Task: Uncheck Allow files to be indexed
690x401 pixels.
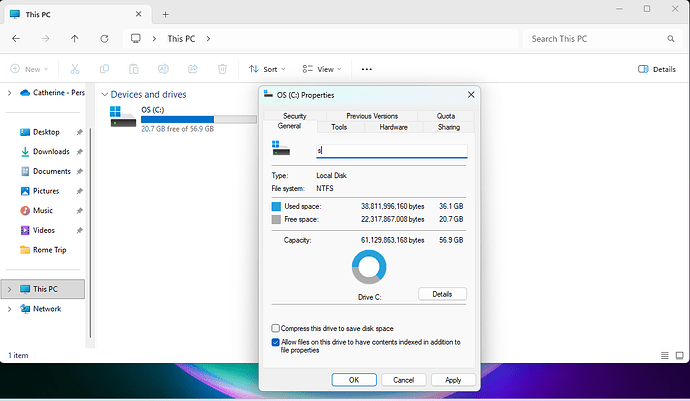Action: 275,342
